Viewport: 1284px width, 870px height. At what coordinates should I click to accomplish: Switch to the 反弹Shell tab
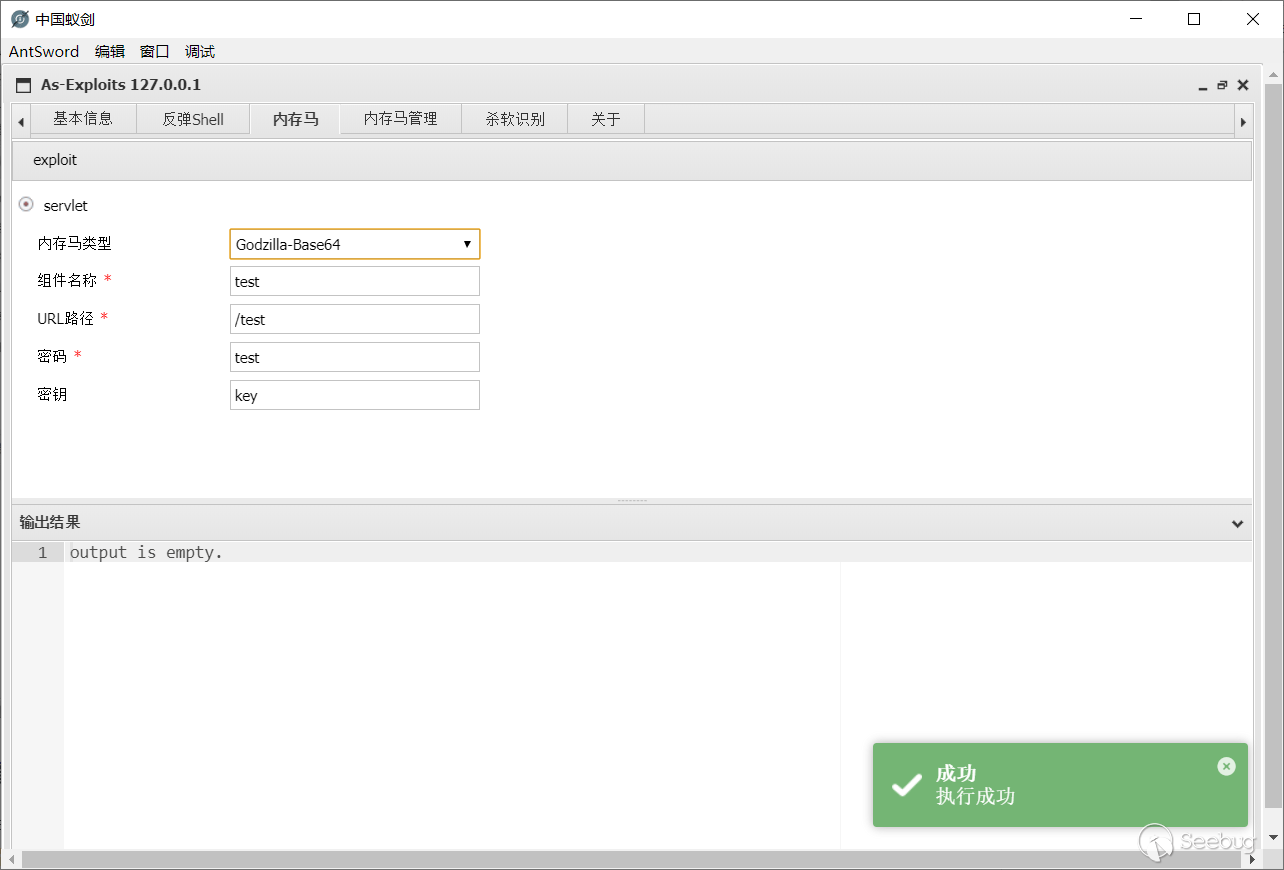pos(193,119)
